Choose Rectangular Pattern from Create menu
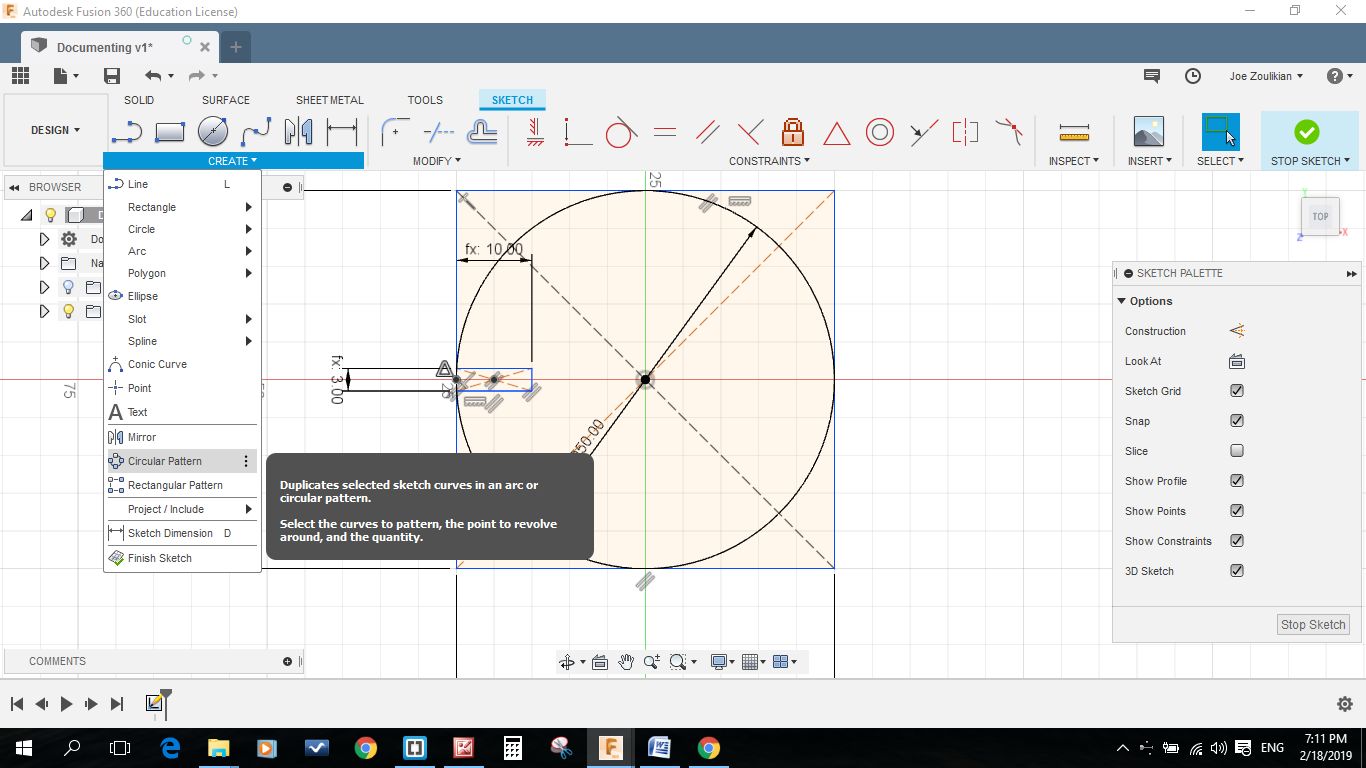 (181, 485)
